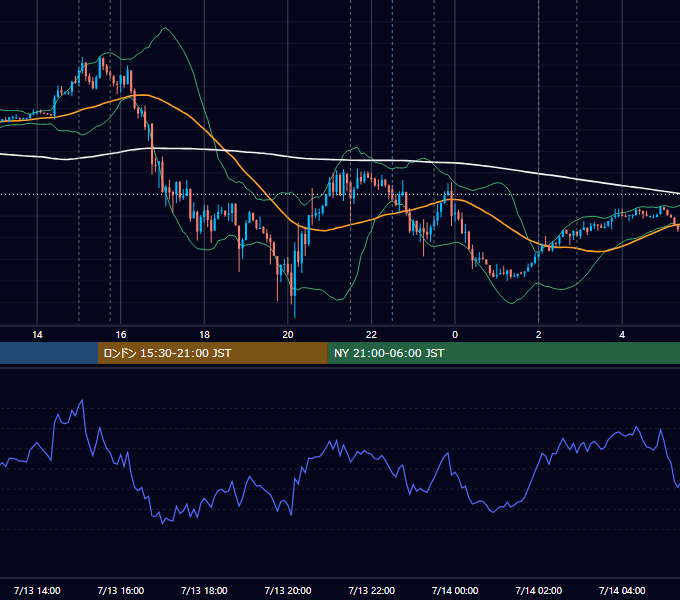The height and width of the screenshot is (600, 680).
Task: Click the NY 21:00-06:00 JST session bar
Action: coord(503,353)
